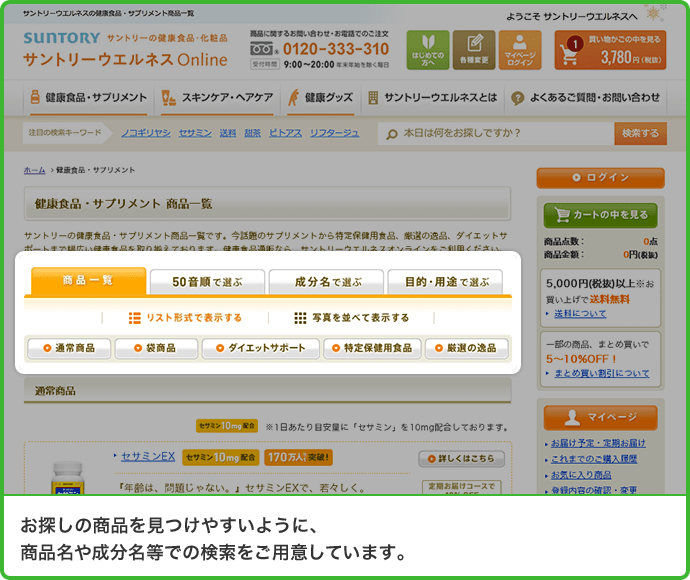Jump to 袋商品 category

click(156, 348)
